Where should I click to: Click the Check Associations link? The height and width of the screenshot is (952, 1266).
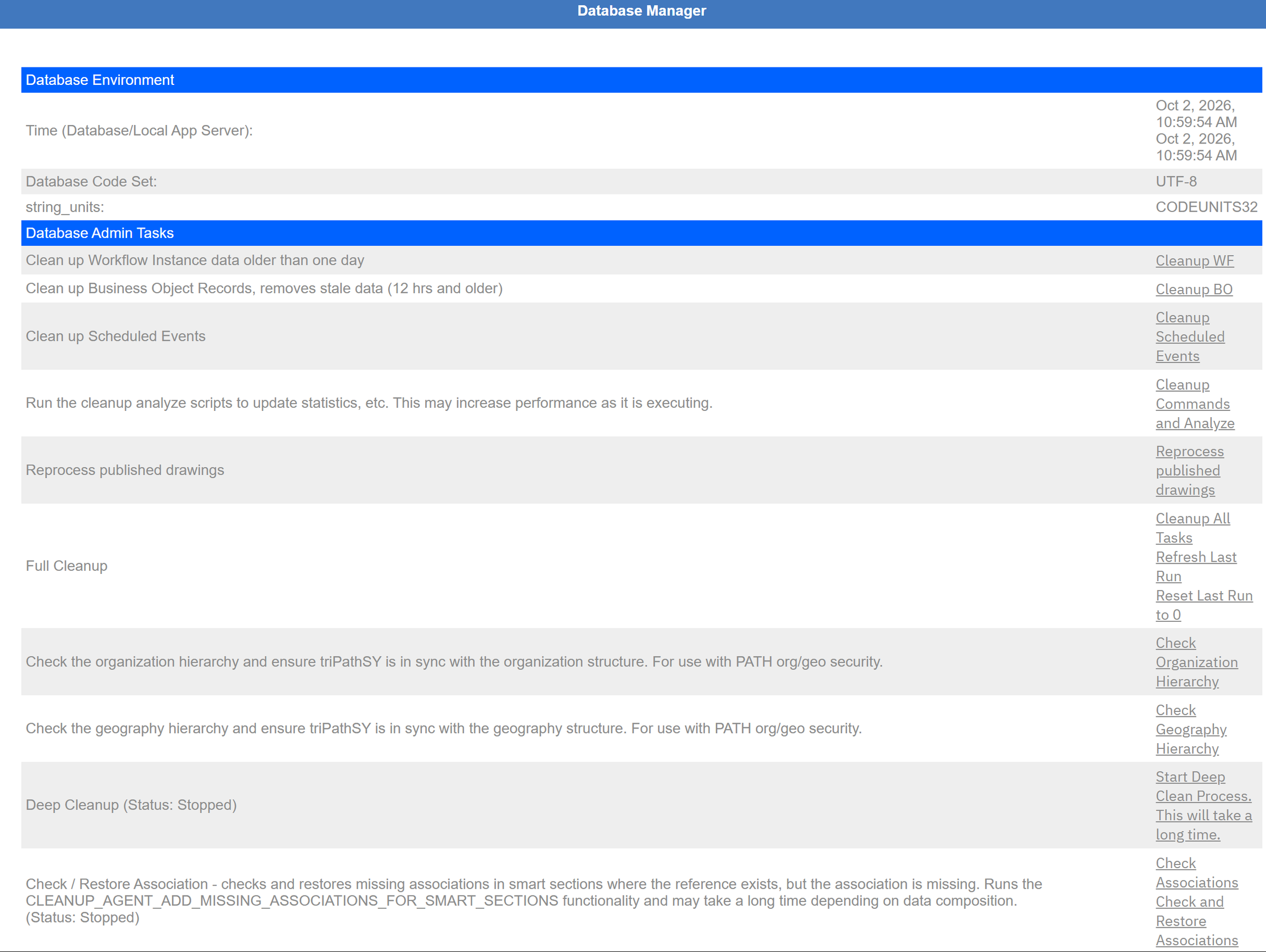point(1197,873)
